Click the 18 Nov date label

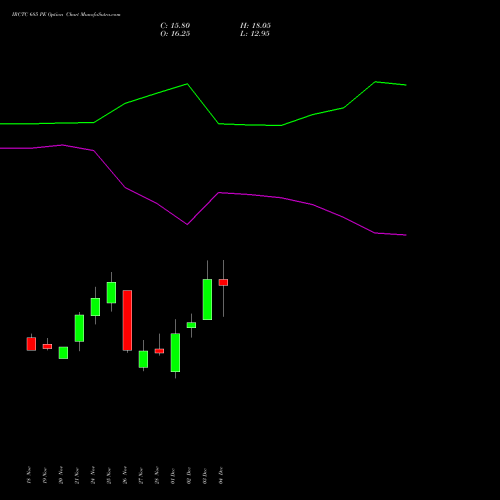(x=29, y=475)
